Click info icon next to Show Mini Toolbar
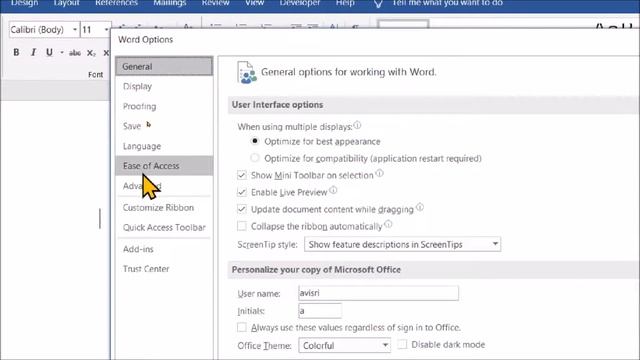640x360 pixels. pos(379,173)
